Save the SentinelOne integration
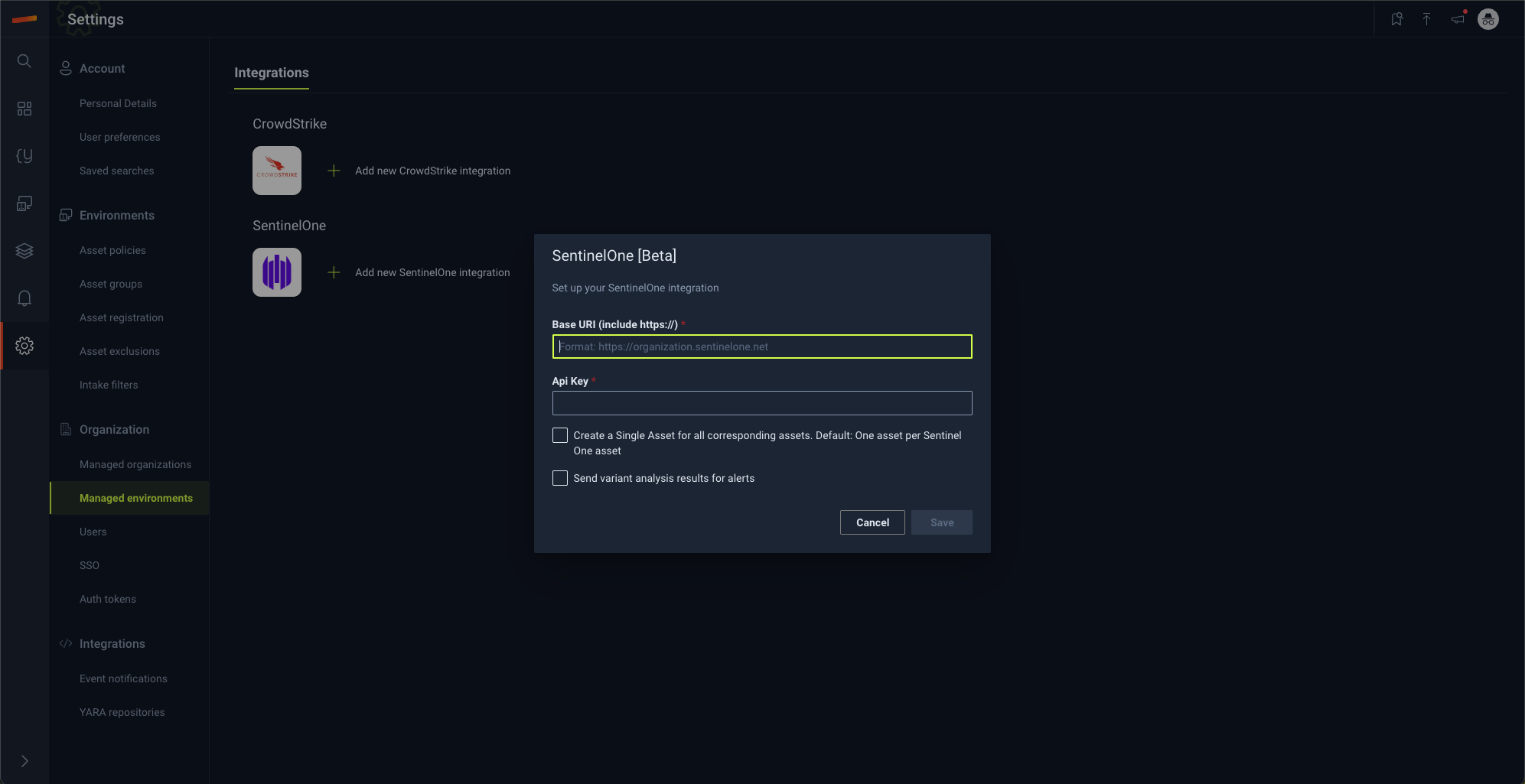Image resolution: width=1525 pixels, height=784 pixels. tap(942, 522)
